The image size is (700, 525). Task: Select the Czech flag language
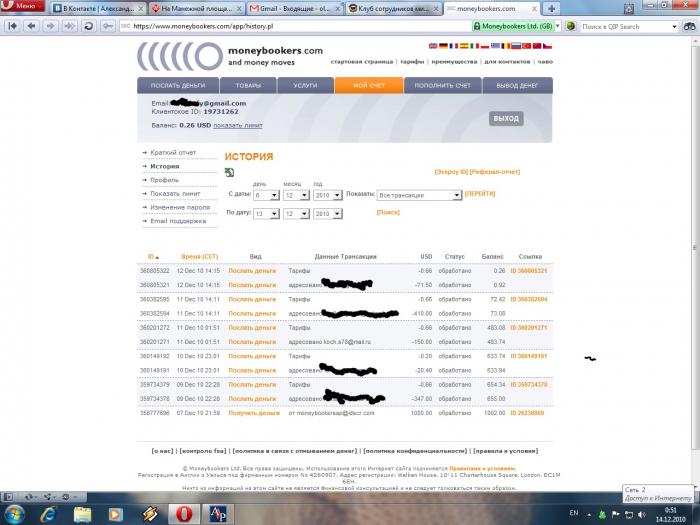547,46
